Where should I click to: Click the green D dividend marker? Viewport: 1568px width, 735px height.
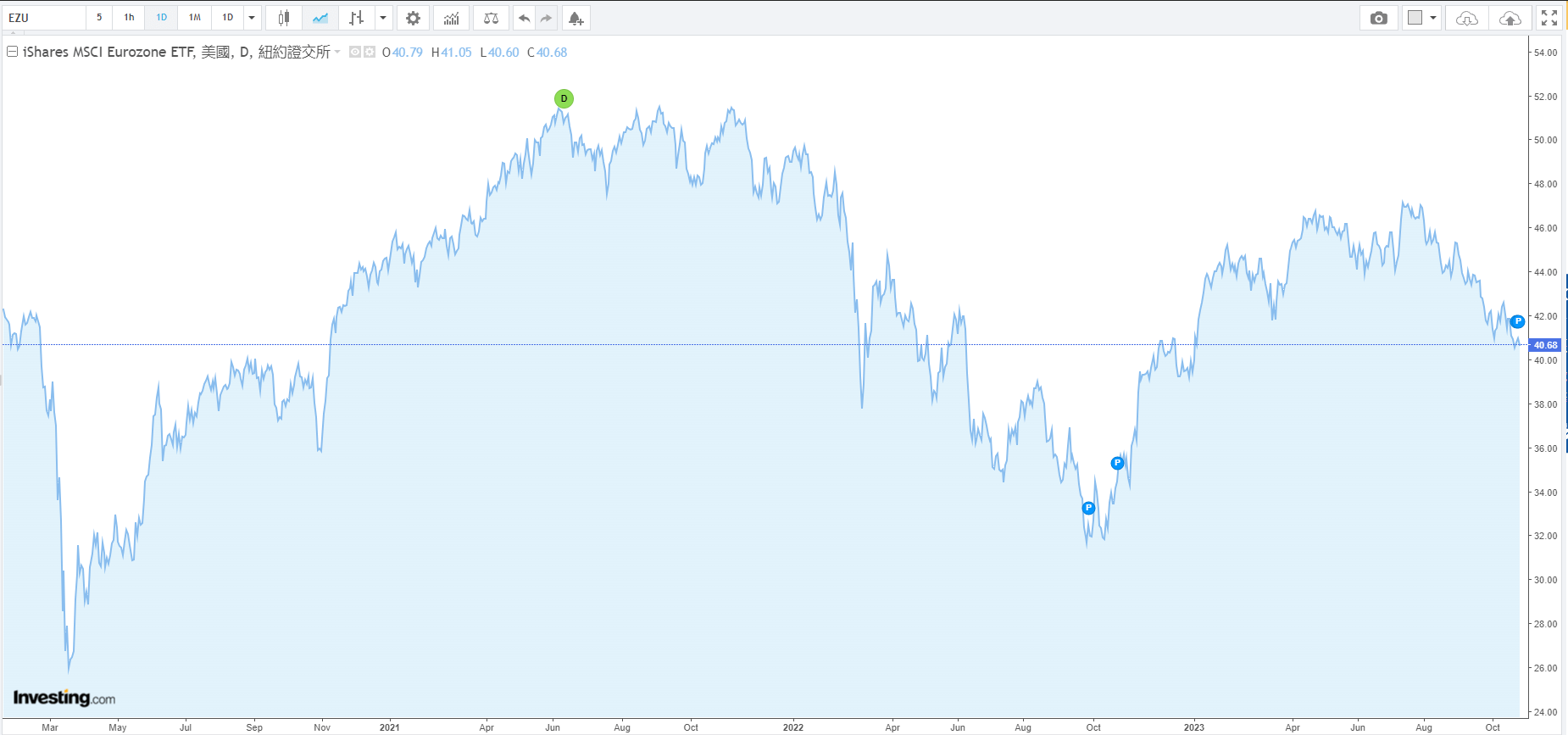pos(564,98)
